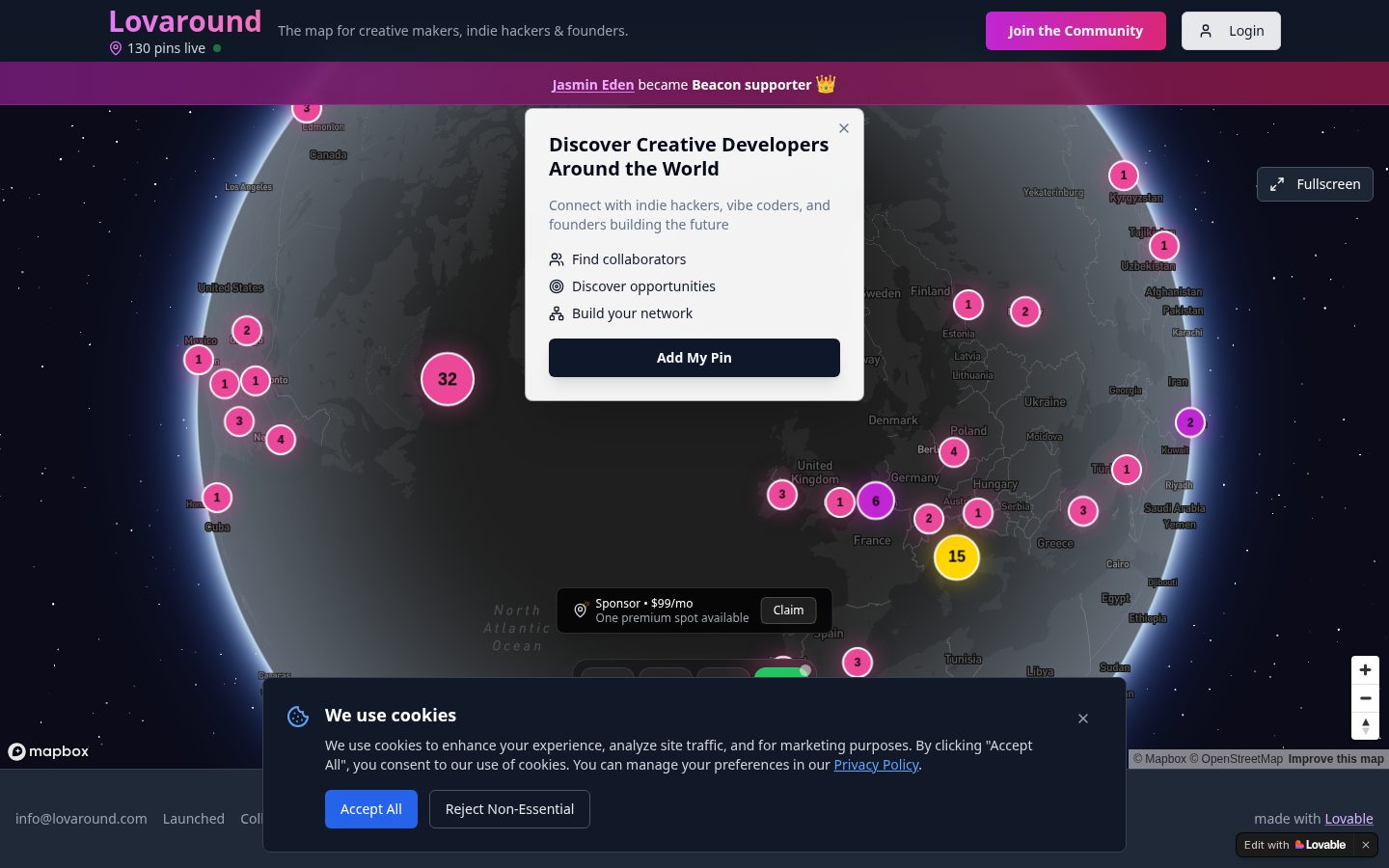Open the Lovable link in footer
Viewport: 1389px width, 868px height.
point(1348,819)
